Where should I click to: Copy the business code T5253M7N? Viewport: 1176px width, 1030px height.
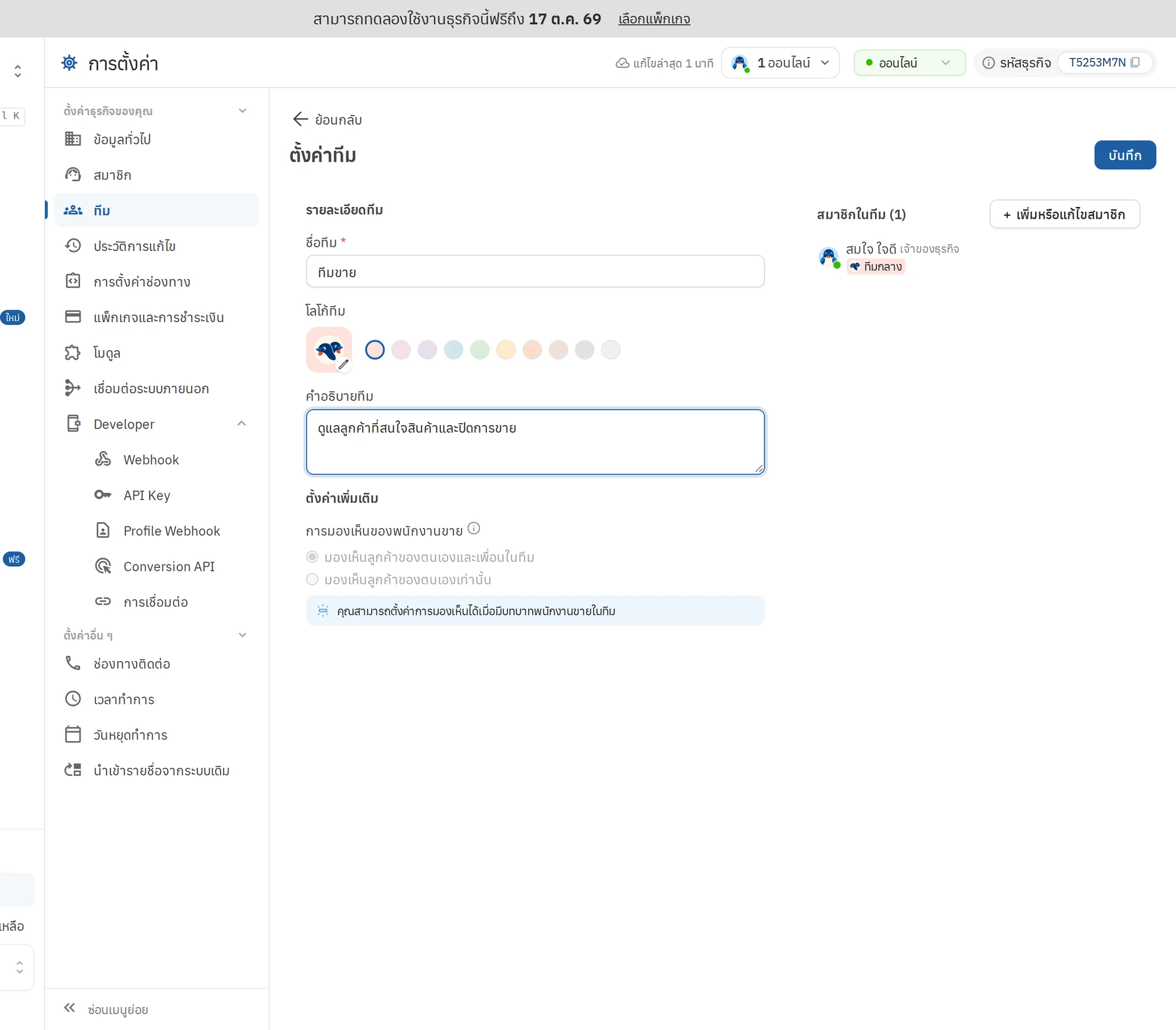1135,62
